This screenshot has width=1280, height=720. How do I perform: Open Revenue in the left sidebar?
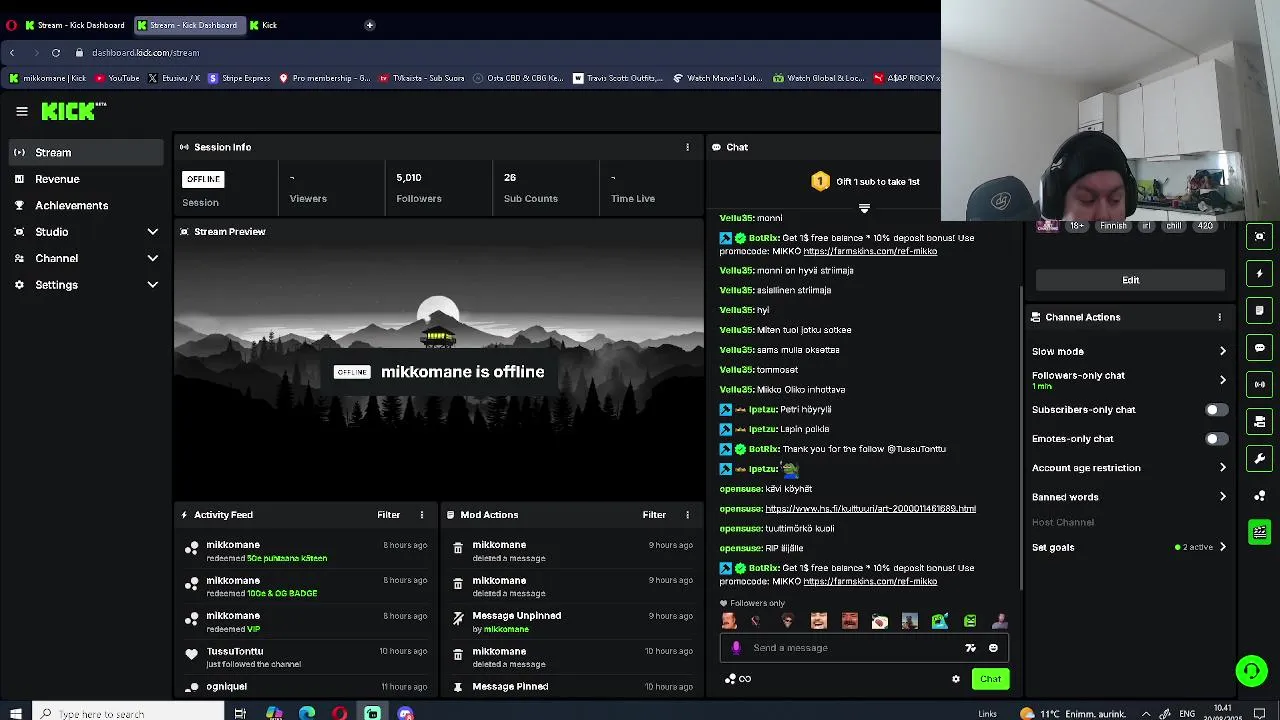point(86,179)
